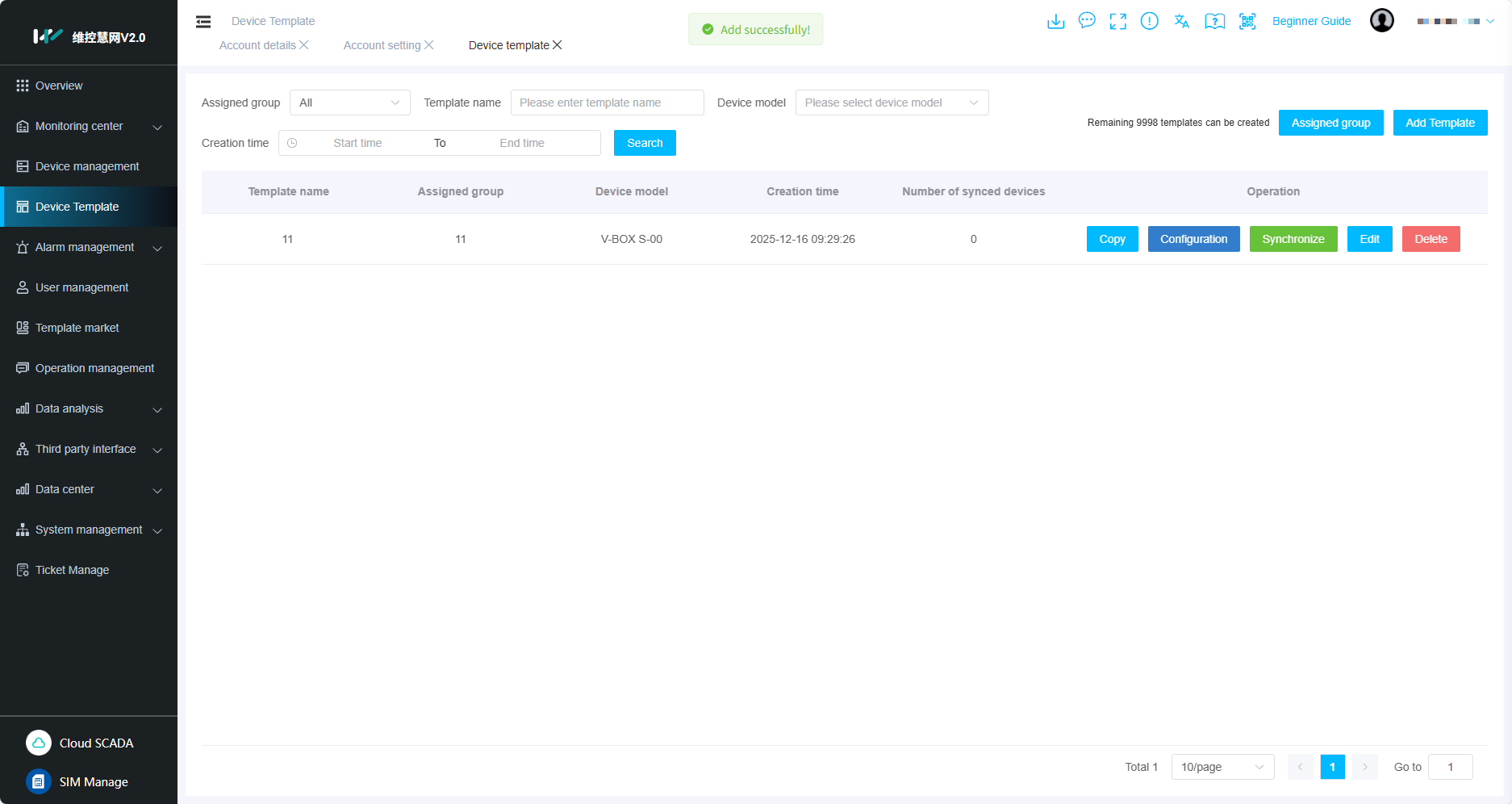Open the chat message bubble icon
Viewport: 1512px width, 804px height.
pos(1087,21)
